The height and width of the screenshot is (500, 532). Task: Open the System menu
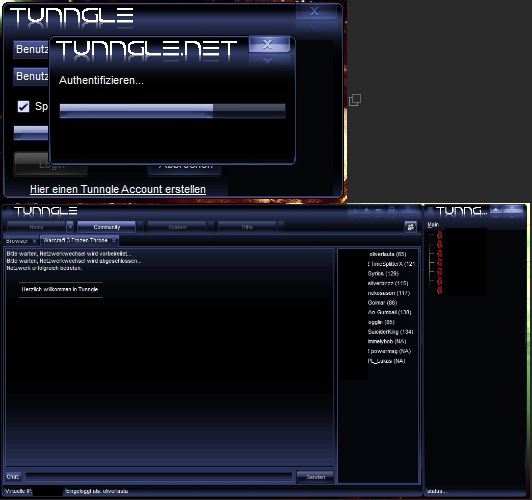click(x=177, y=227)
